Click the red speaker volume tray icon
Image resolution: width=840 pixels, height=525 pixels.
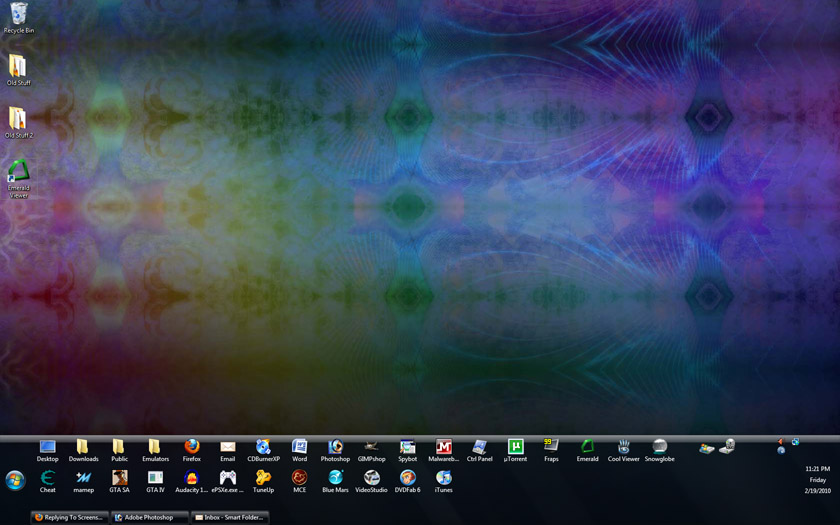781,442
